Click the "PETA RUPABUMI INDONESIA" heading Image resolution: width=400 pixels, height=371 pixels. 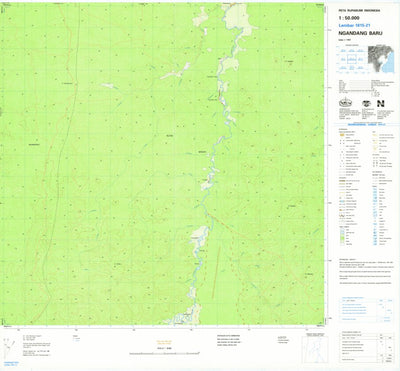(359, 11)
